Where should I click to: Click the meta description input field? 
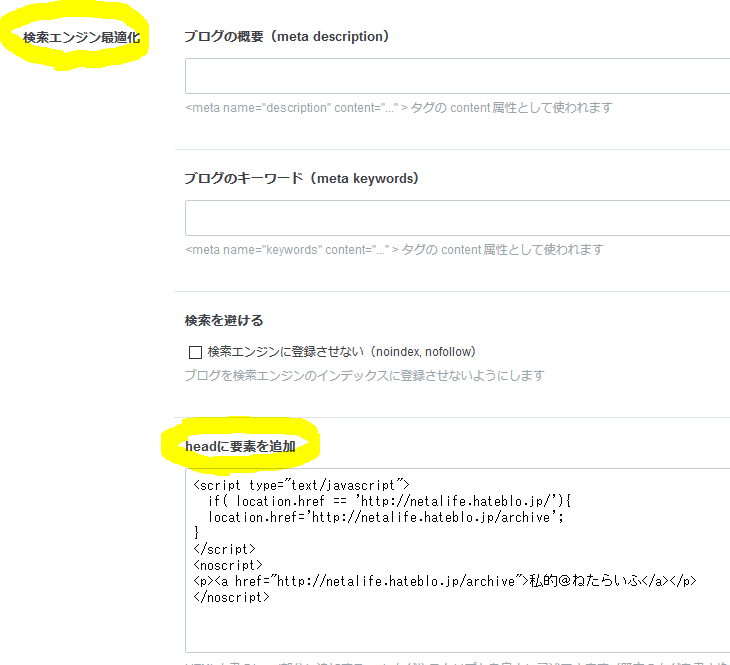457,76
